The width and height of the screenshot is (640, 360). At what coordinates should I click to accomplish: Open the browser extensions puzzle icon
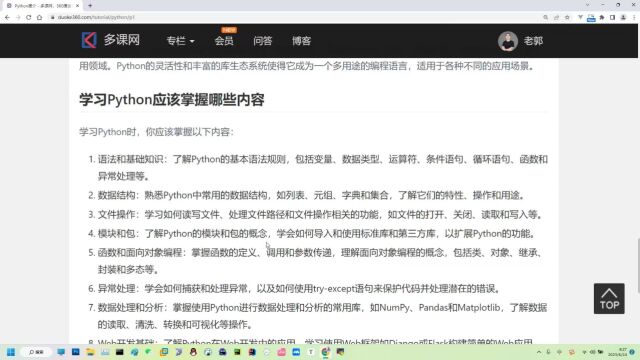[602, 17]
